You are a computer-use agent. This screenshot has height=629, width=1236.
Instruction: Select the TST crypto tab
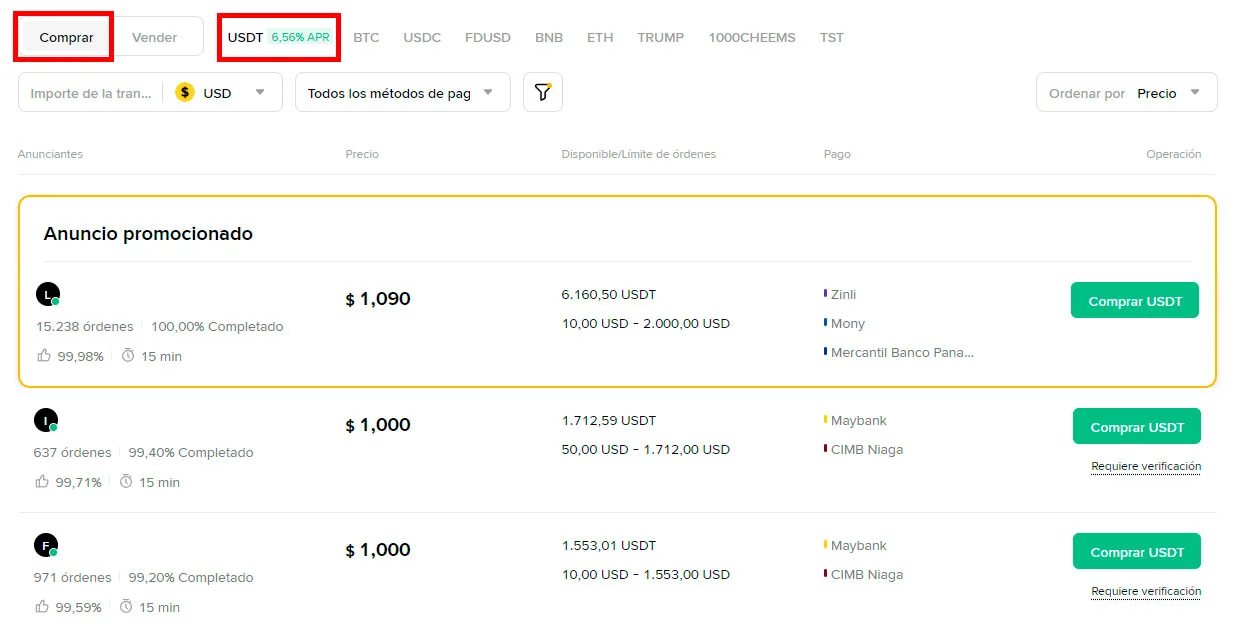tap(832, 37)
